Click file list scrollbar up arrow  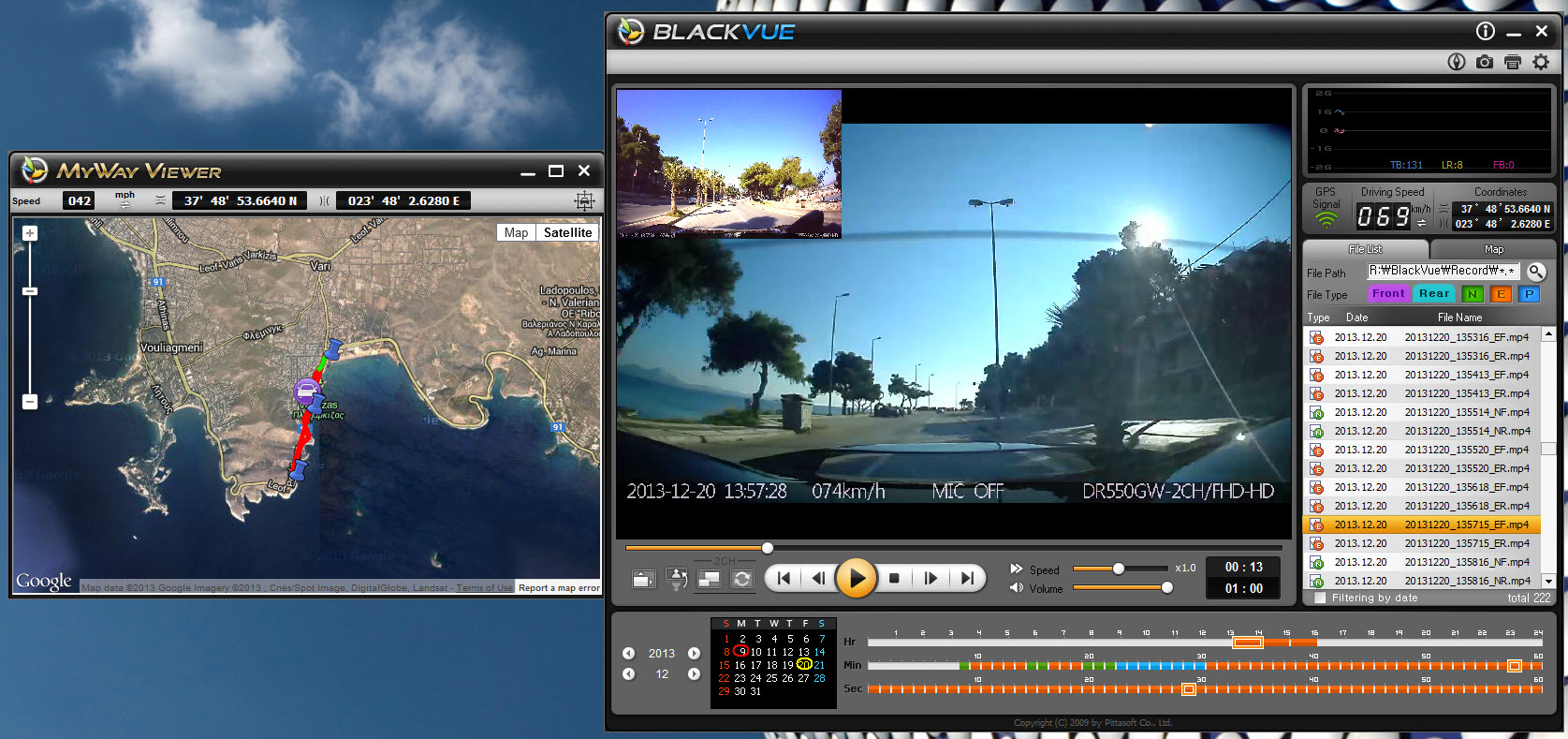[x=1548, y=334]
